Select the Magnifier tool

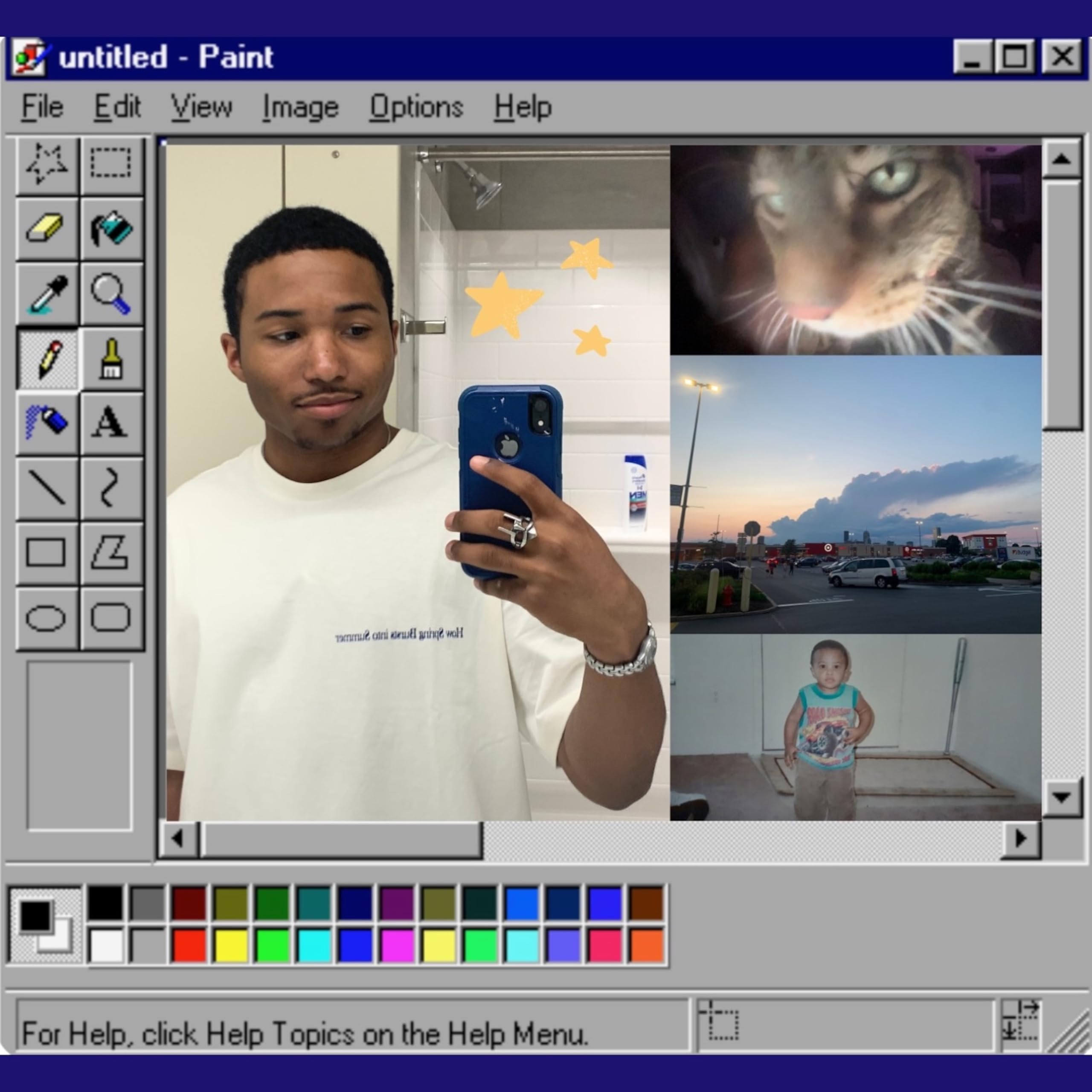[111, 294]
